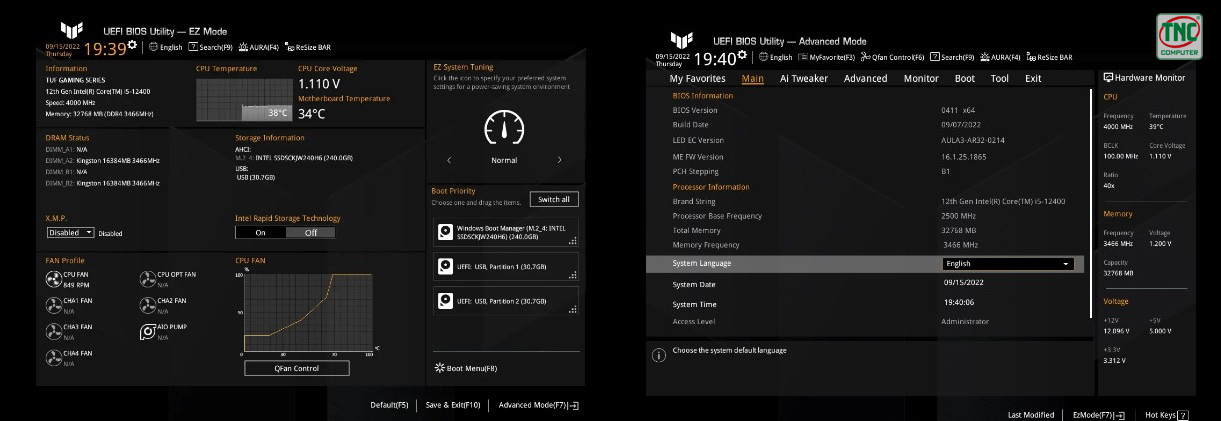Viewport: 1221px width, 421px height.
Task: Click the gear icon beside the 19:39 clock
Action: (x=132, y=44)
